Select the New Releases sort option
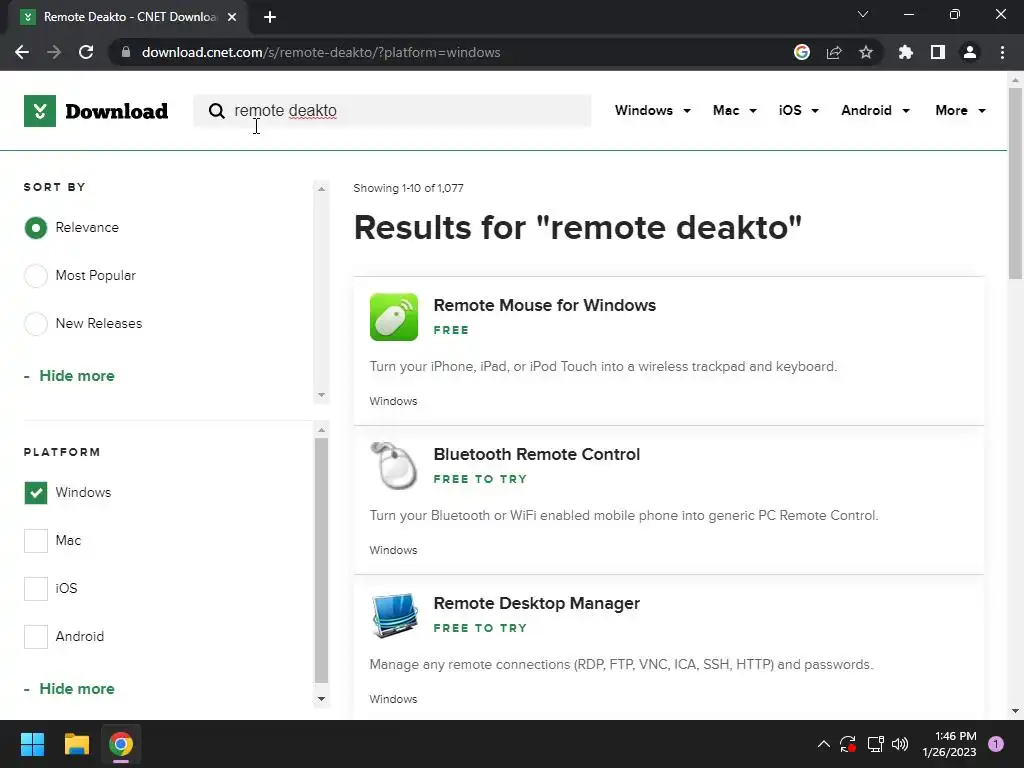The image size is (1024, 768). (x=36, y=323)
